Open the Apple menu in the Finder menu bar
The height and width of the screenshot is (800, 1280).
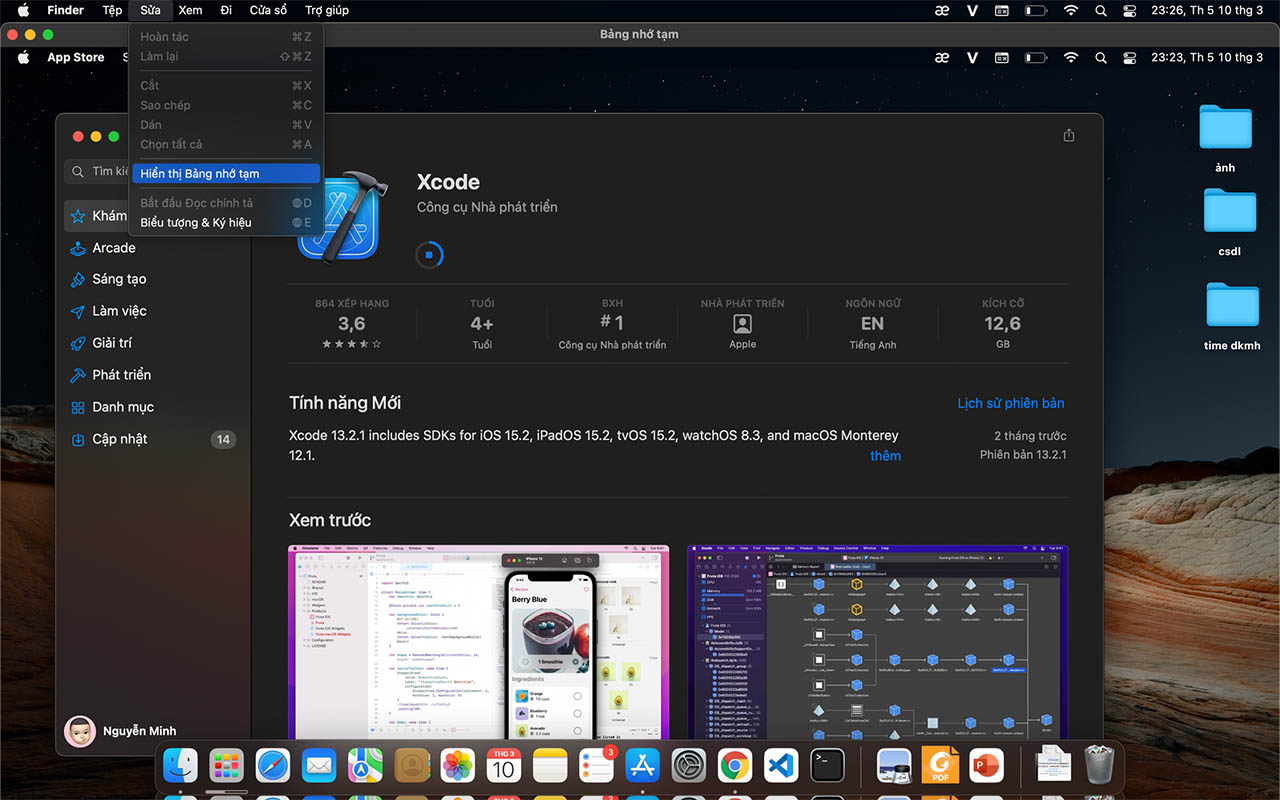point(23,10)
